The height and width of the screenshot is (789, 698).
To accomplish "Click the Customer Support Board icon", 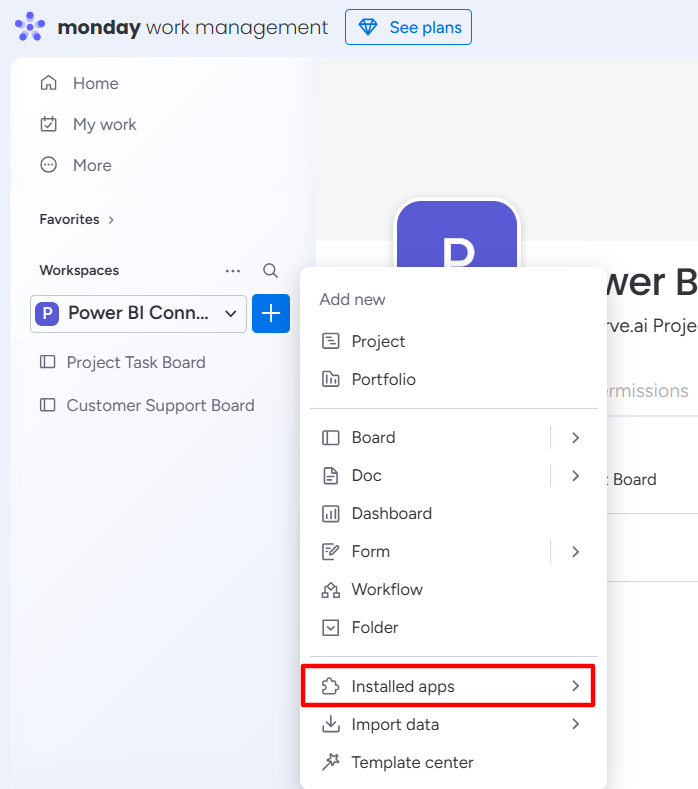I will coord(48,405).
